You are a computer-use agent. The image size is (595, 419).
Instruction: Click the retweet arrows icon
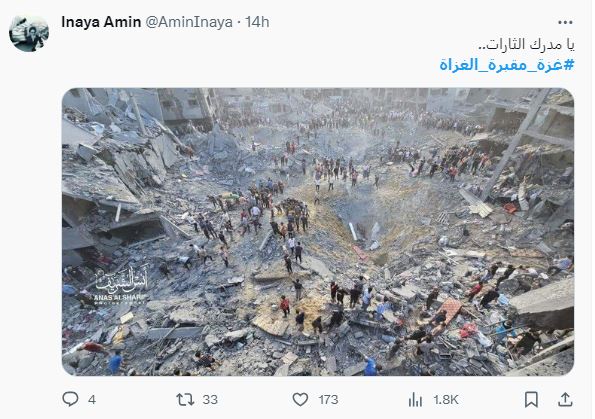click(185, 399)
